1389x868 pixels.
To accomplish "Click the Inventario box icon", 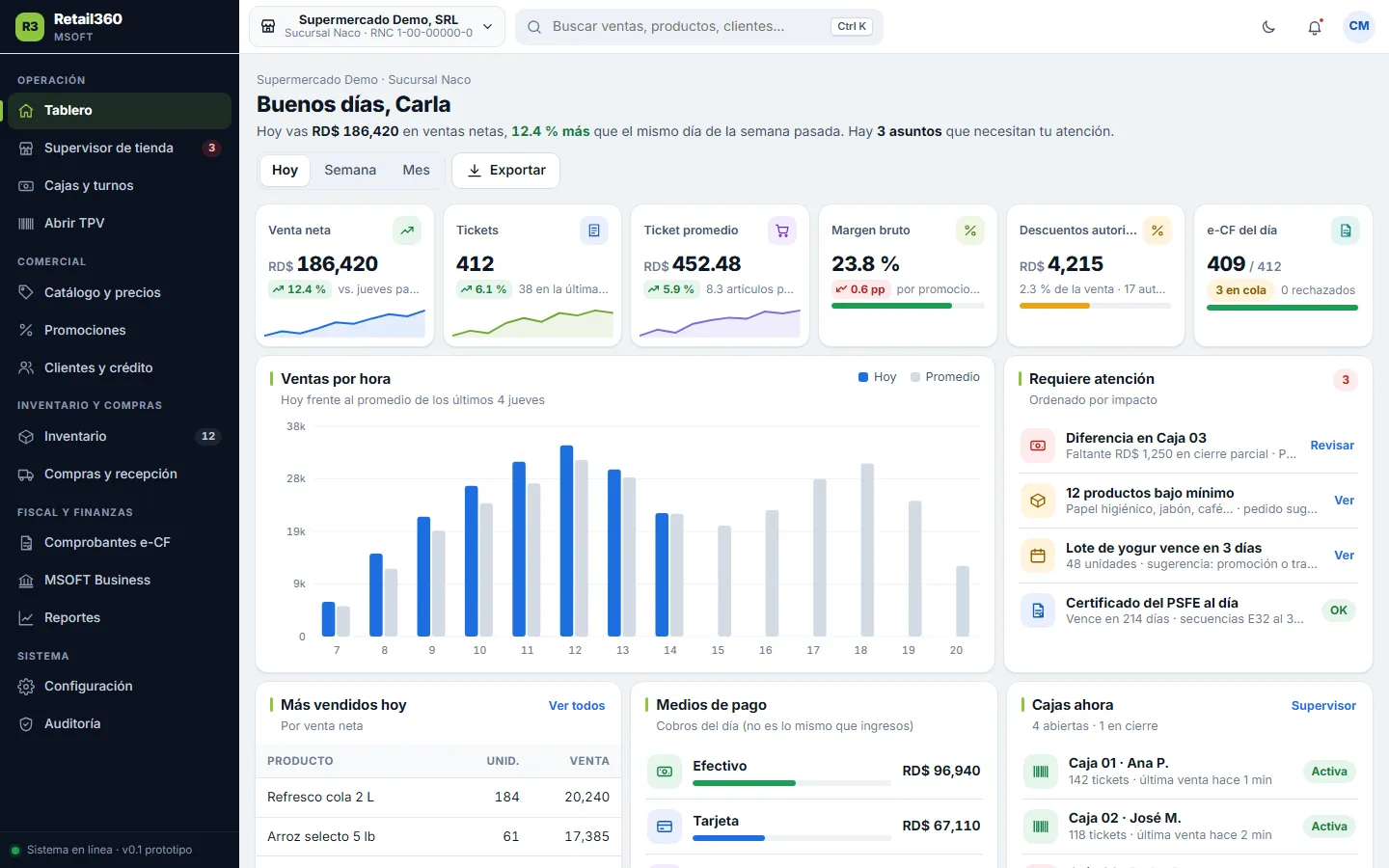I will click(26, 437).
